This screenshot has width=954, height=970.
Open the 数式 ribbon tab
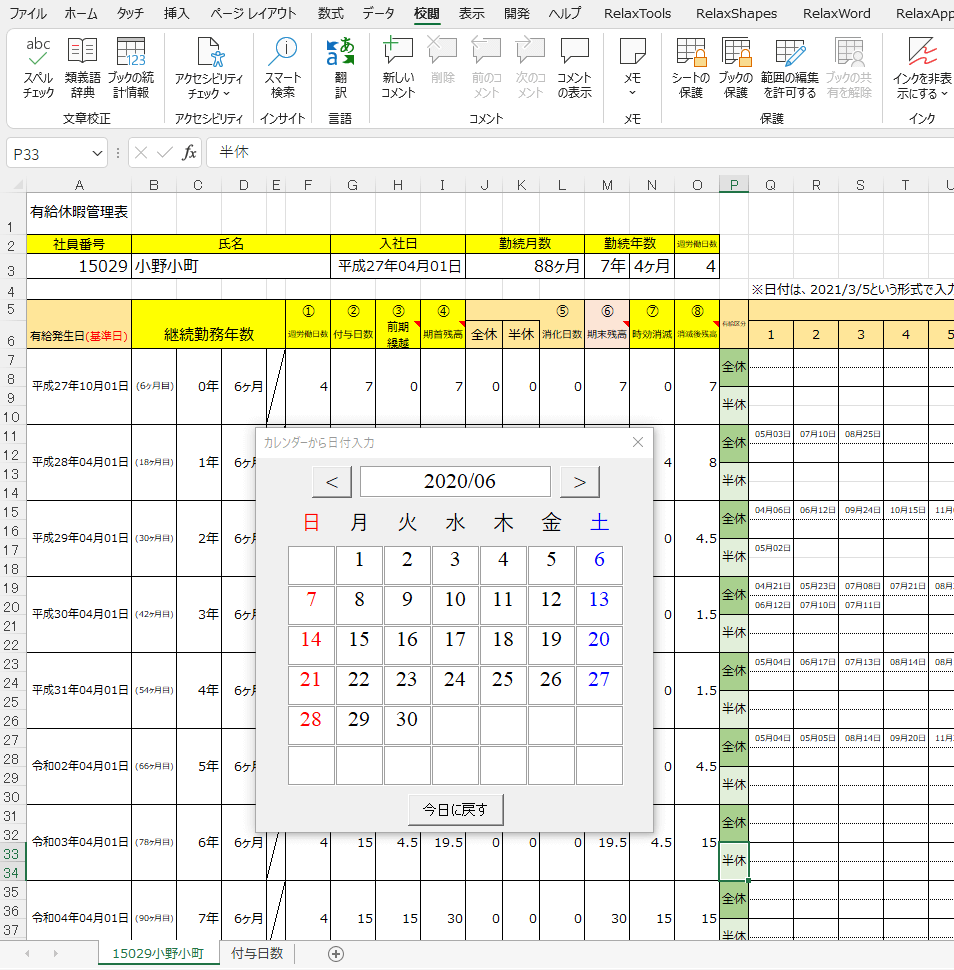pyautogui.click(x=331, y=13)
